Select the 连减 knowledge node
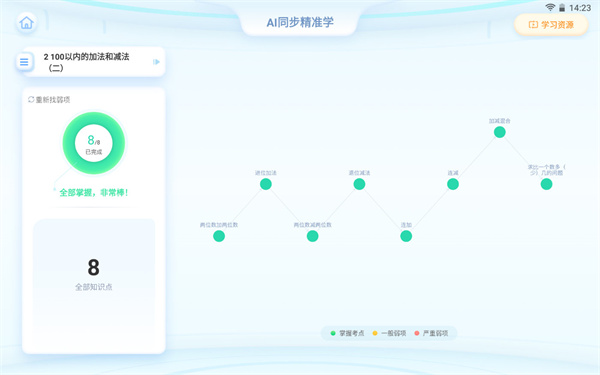The height and width of the screenshot is (375, 600). point(453,184)
